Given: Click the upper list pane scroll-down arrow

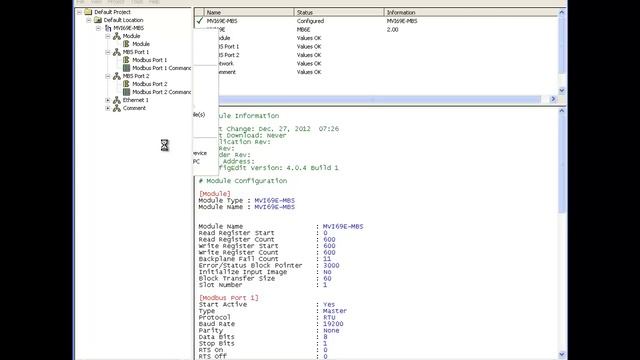Looking at the screenshot, I should (x=562, y=90).
